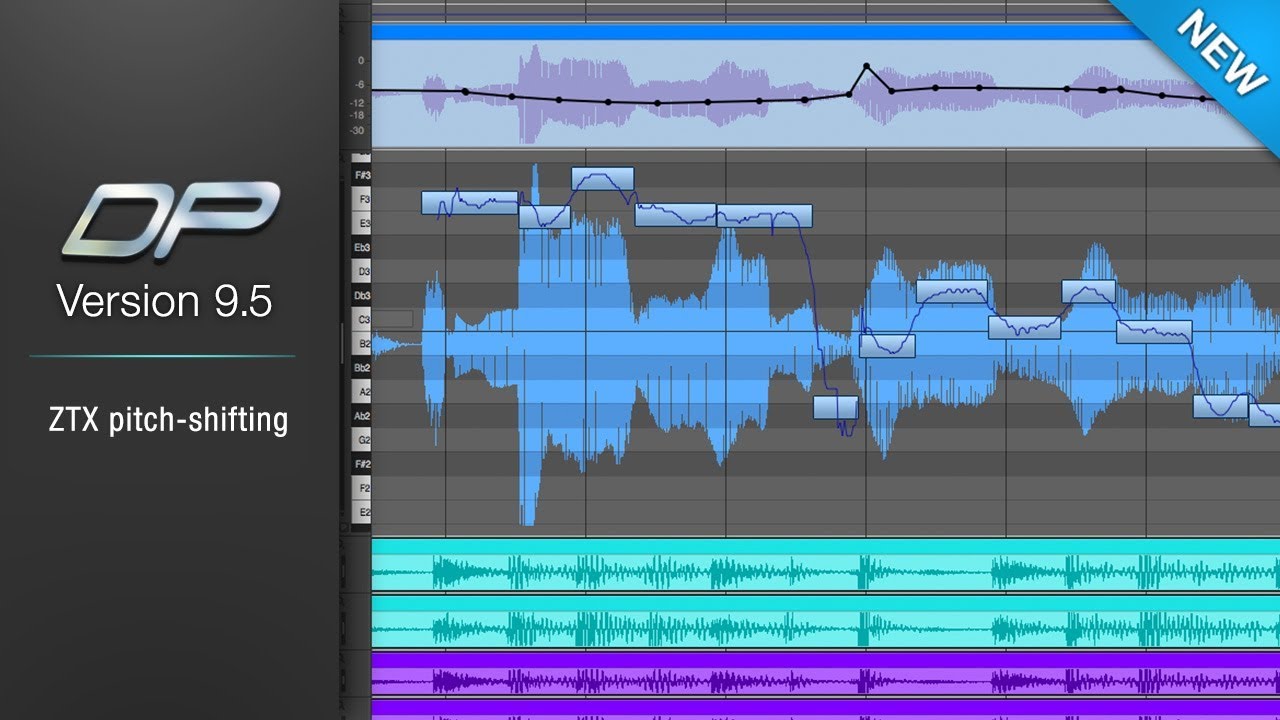1280x720 pixels.
Task: Select the long pitch segment ending before the steep drop
Action: pyautogui.click(x=764, y=215)
